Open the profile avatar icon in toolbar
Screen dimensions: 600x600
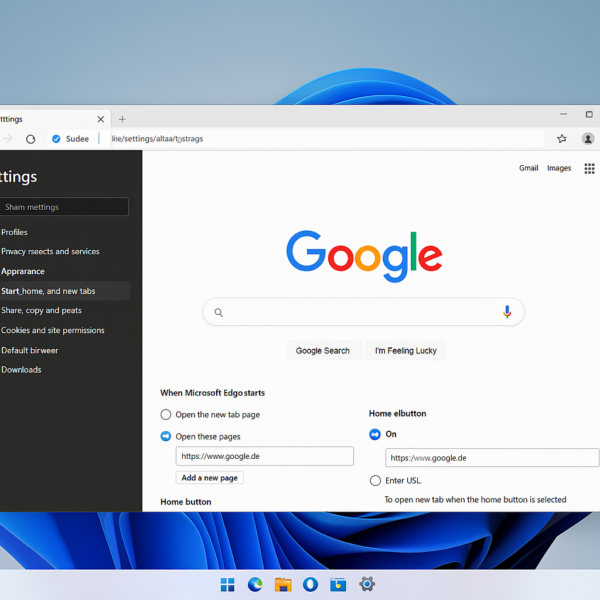tap(588, 139)
